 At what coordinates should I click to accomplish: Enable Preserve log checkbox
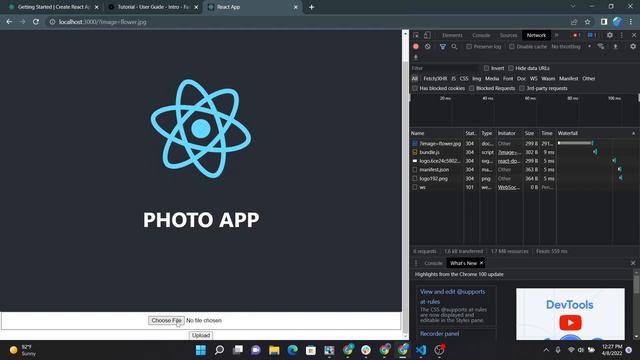click(x=469, y=47)
